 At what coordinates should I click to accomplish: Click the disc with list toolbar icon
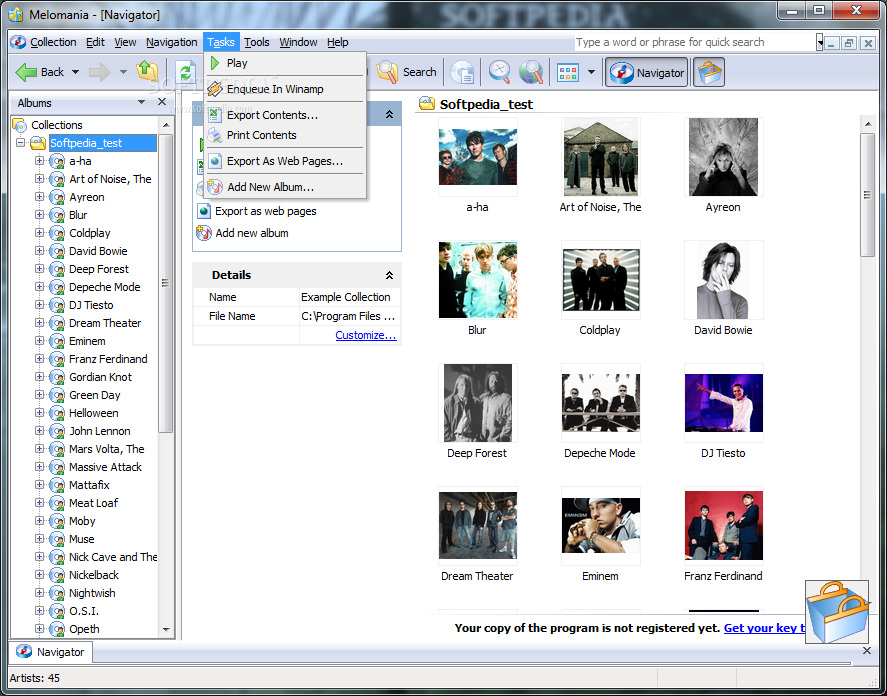tap(462, 72)
